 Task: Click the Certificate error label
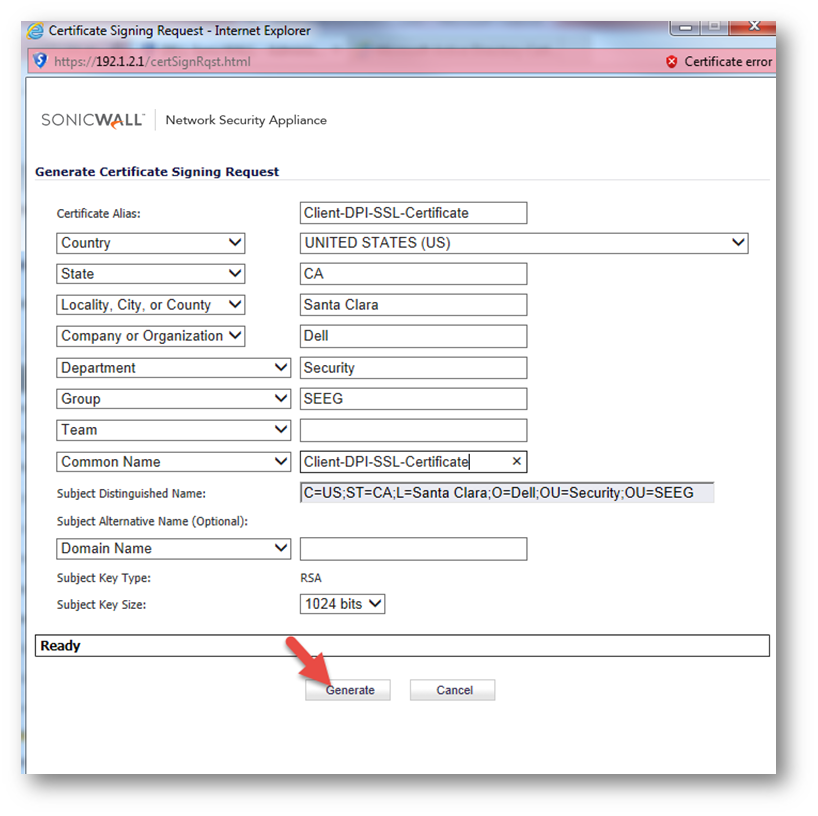point(728,62)
